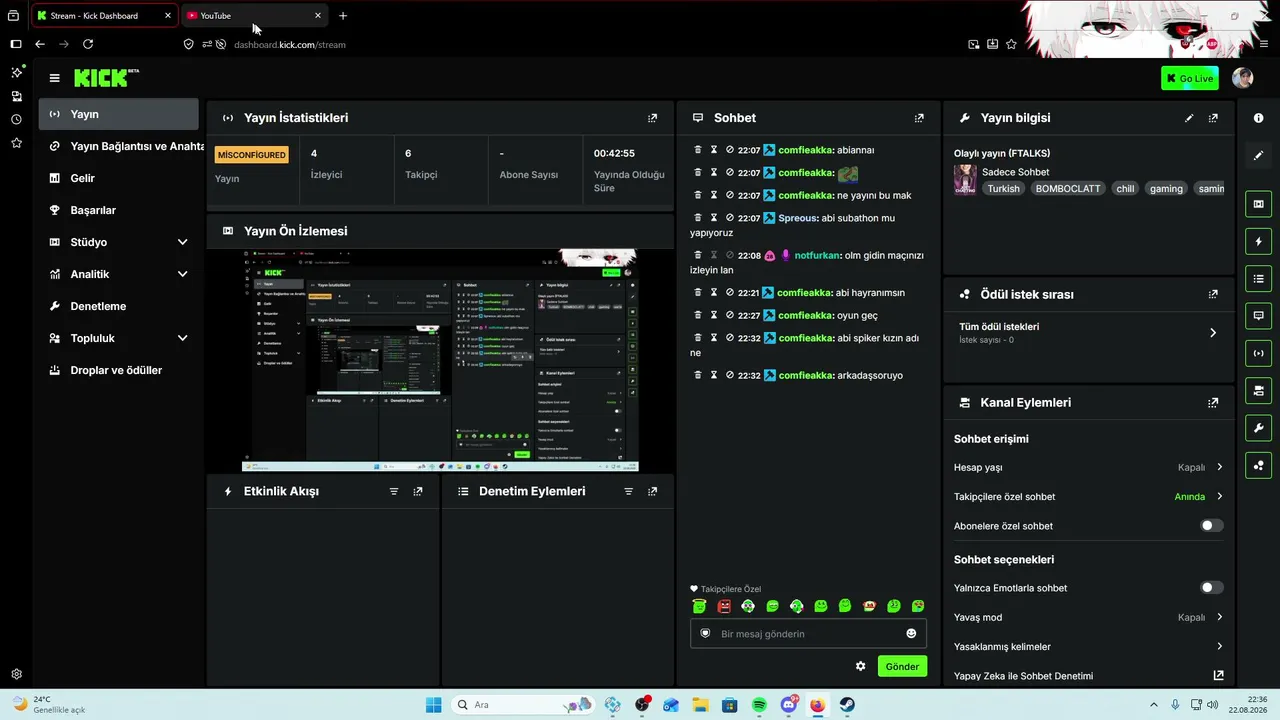Open Yayın Bağlantısı ve Anahtarı sidebar item

tap(122, 146)
